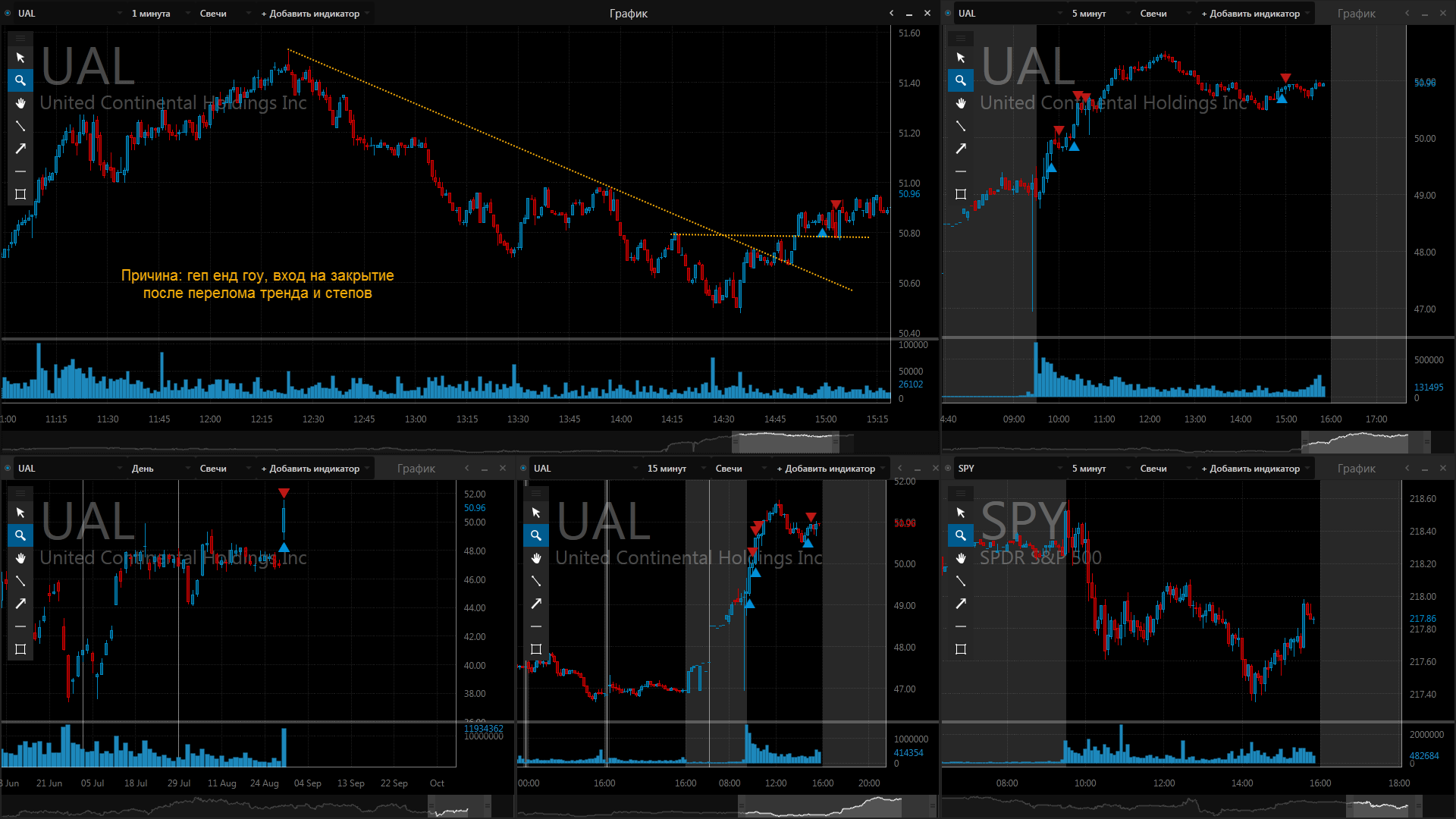
Task: Choose the horizontal line tool in the 15-minute UAL chart
Action: point(536,626)
